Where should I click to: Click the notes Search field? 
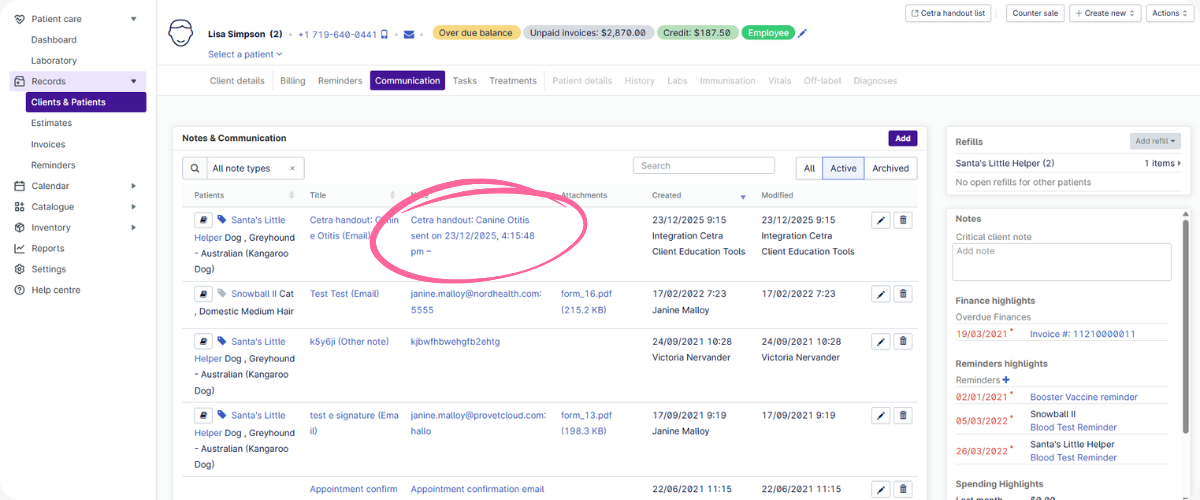704,166
